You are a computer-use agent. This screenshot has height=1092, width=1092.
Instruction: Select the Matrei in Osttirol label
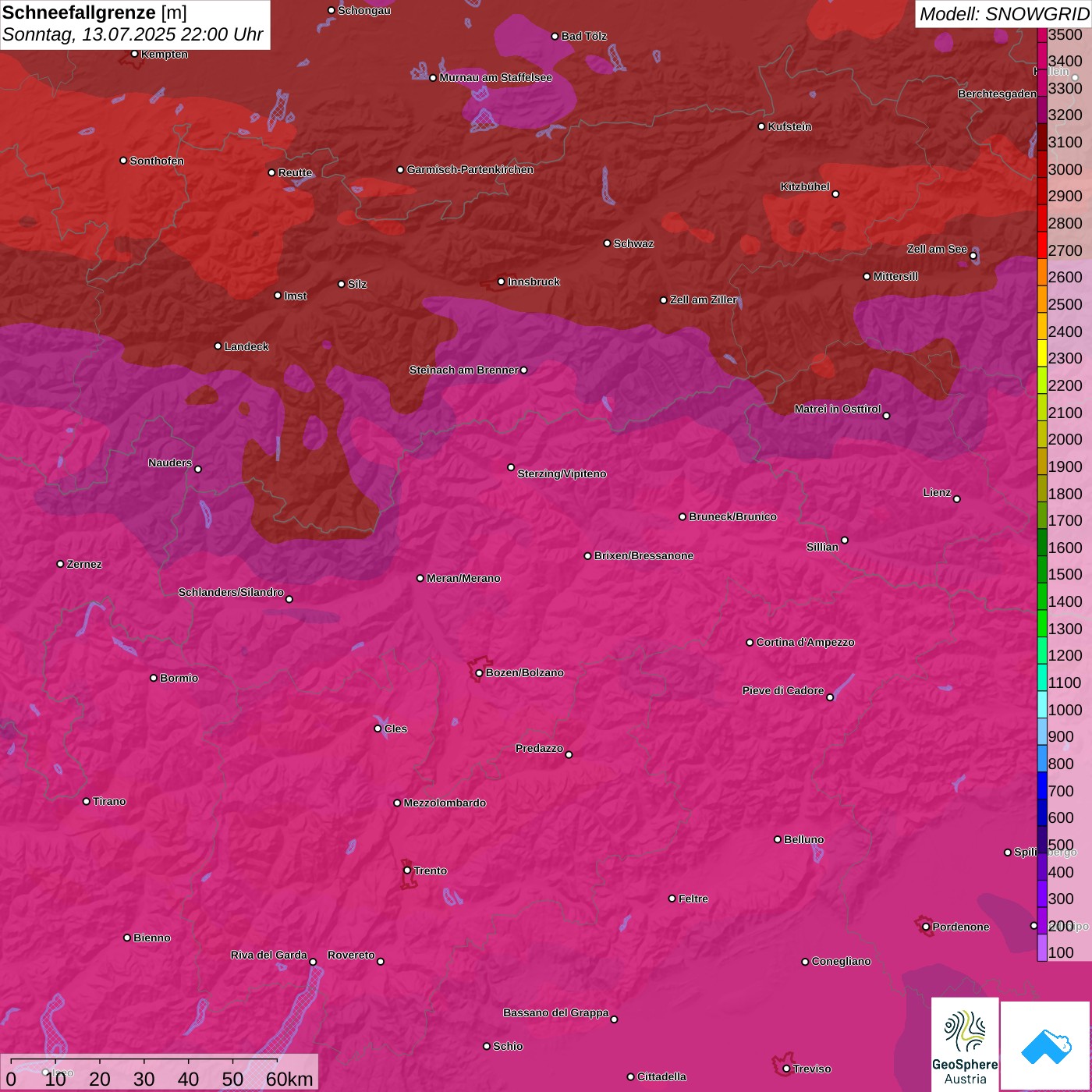[x=838, y=409]
